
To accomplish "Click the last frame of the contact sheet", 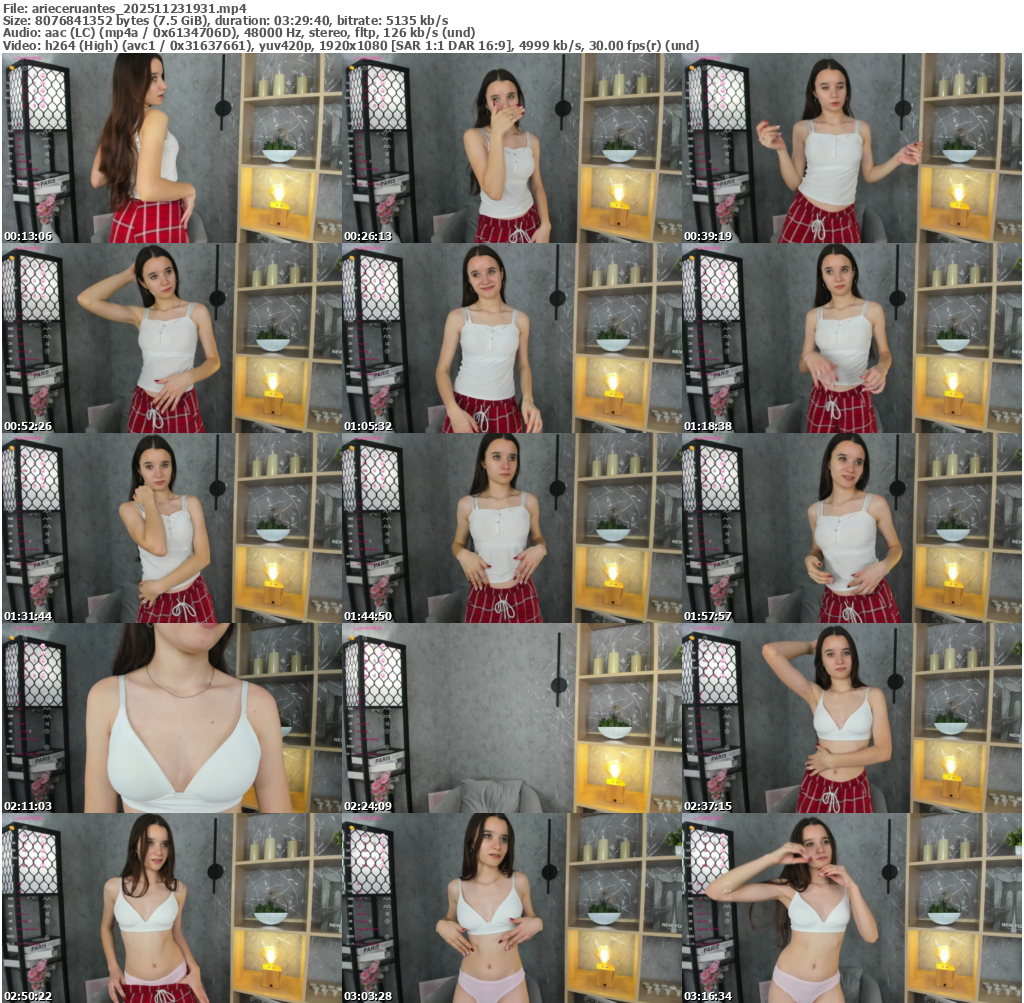I will [x=851, y=908].
